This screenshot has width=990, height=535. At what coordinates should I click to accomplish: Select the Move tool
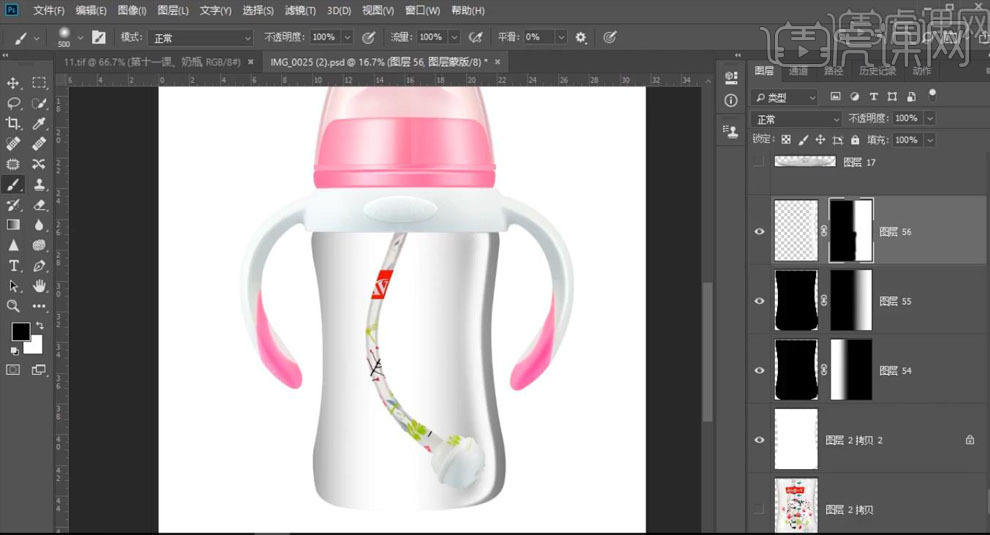tap(14, 83)
